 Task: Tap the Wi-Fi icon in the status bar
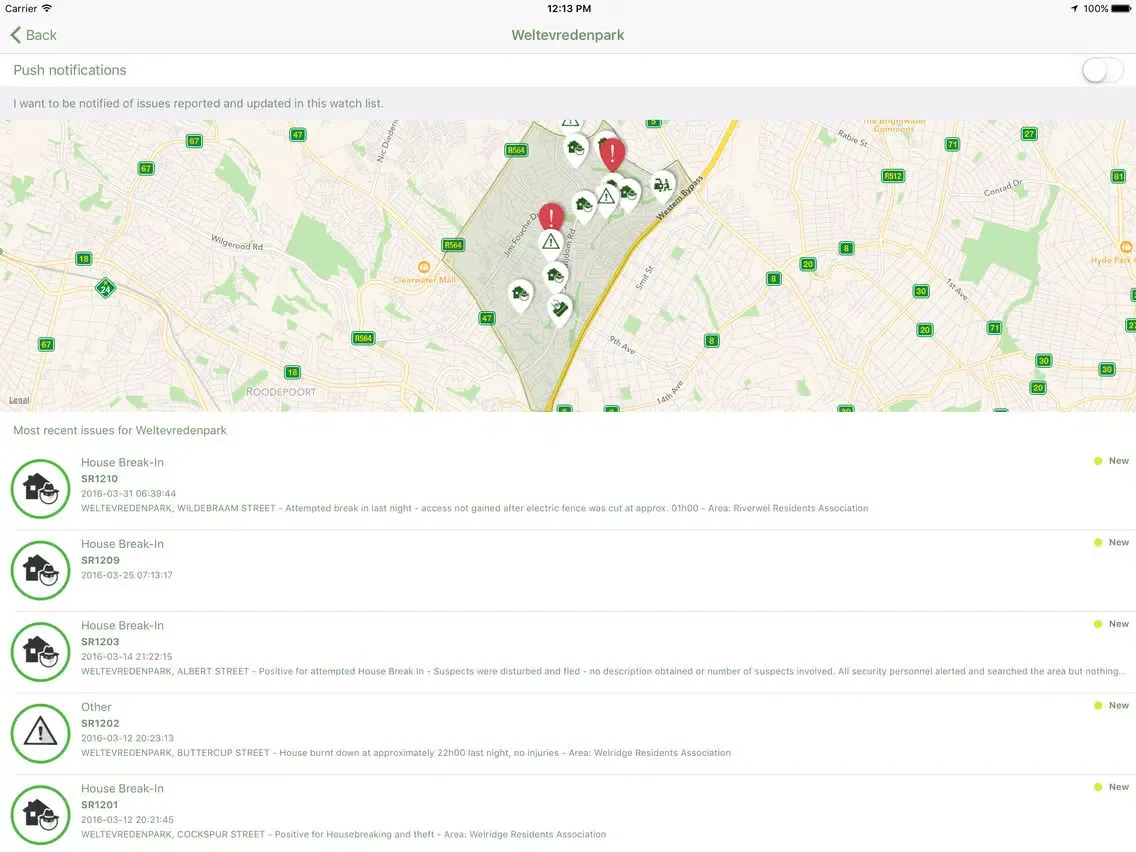point(47,8)
